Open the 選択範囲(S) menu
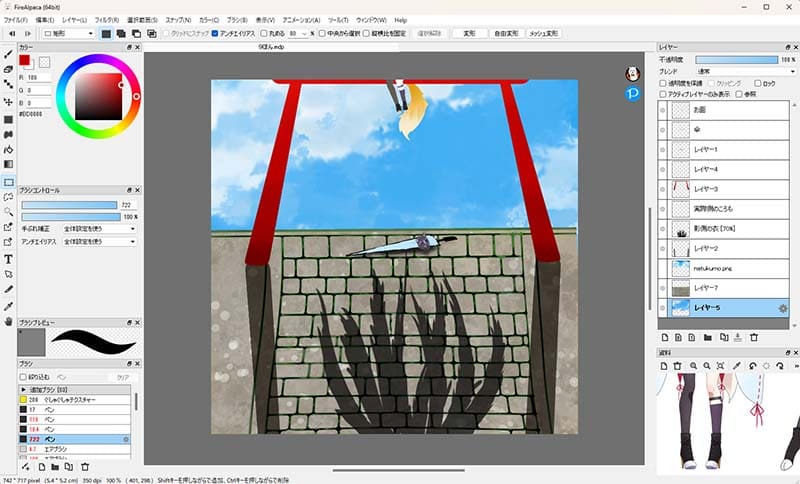 click(x=142, y=20)
